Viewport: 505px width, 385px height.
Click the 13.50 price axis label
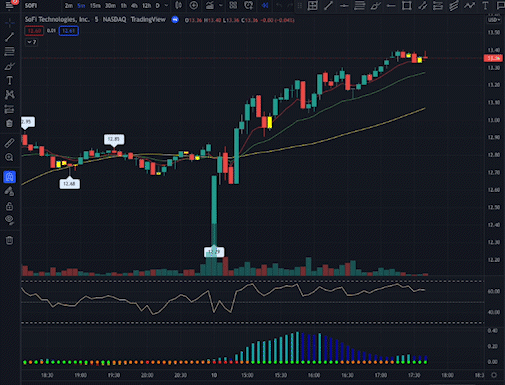pyautogui.click(x=493, y=32)
